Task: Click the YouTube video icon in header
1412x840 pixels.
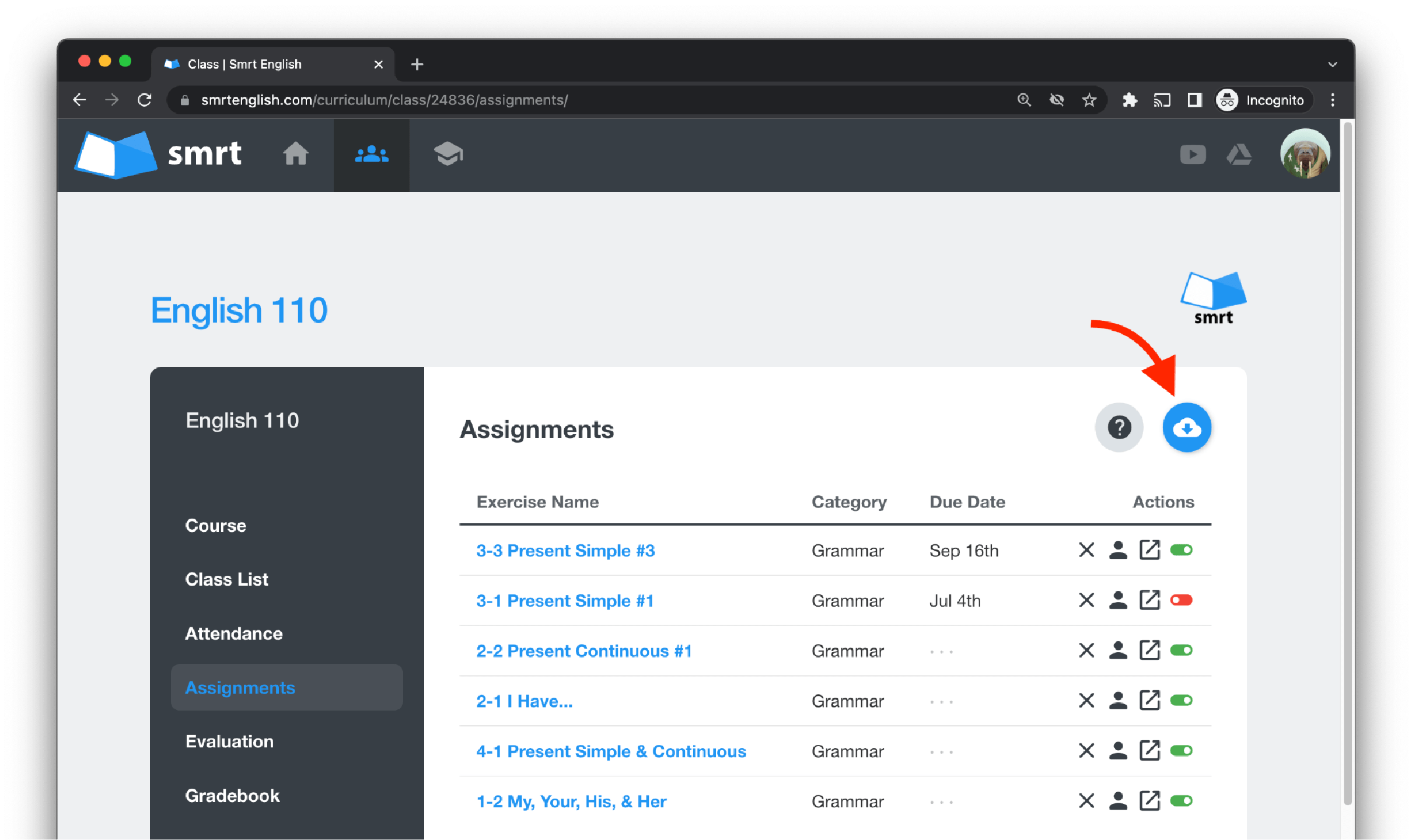Action: point(1193,155)
